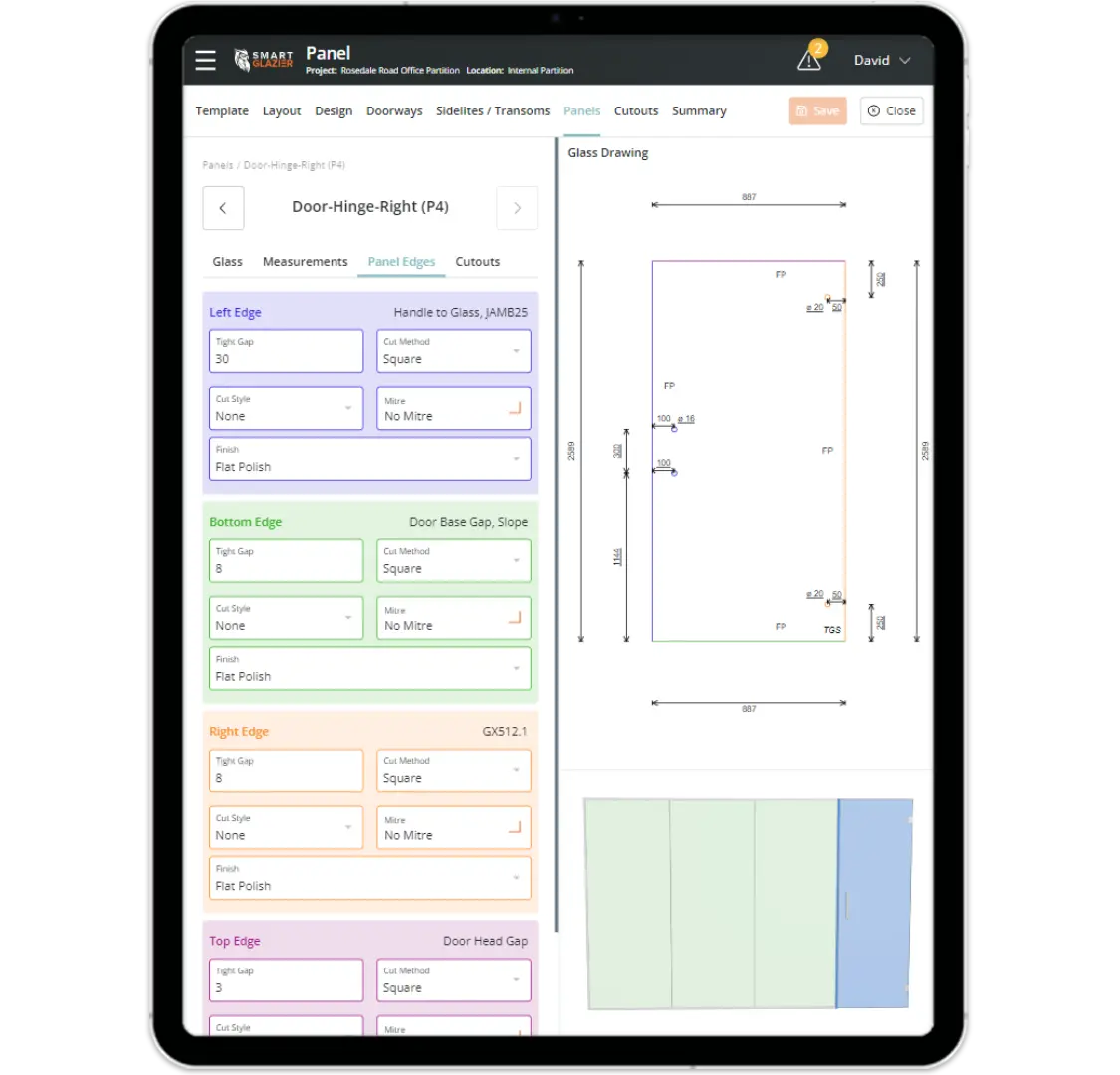Switch to Summary tab
This screenshot has width=1120, height=1075.
[699, 110]
